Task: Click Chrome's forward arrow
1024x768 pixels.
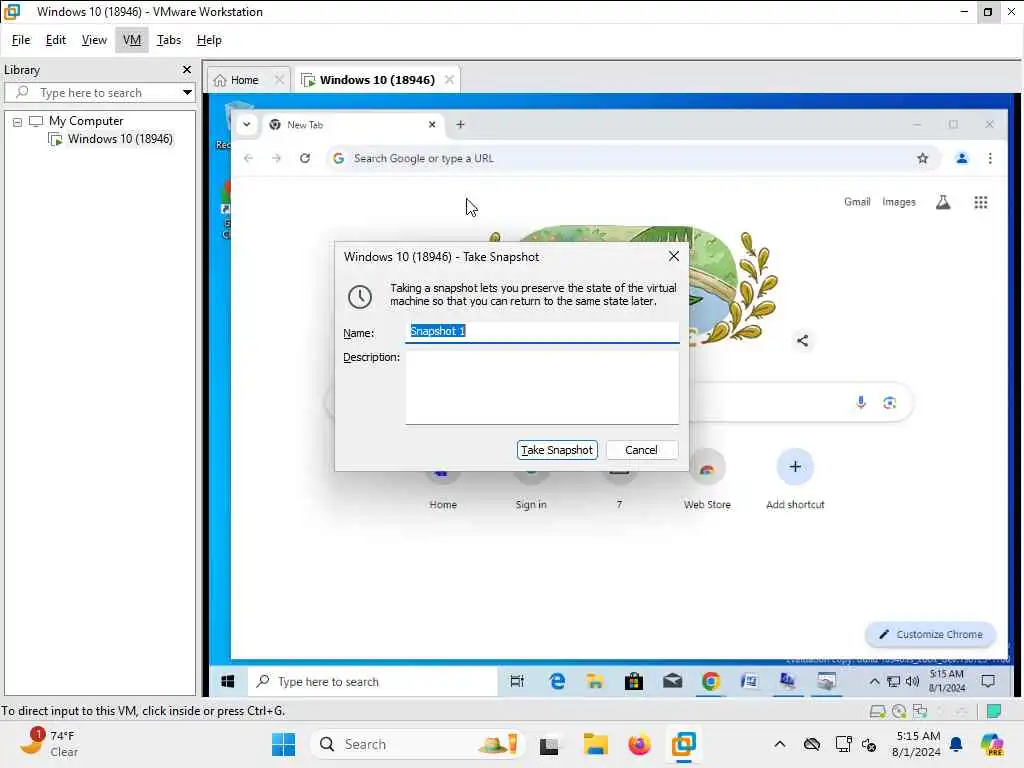Action: pos(276,158)
